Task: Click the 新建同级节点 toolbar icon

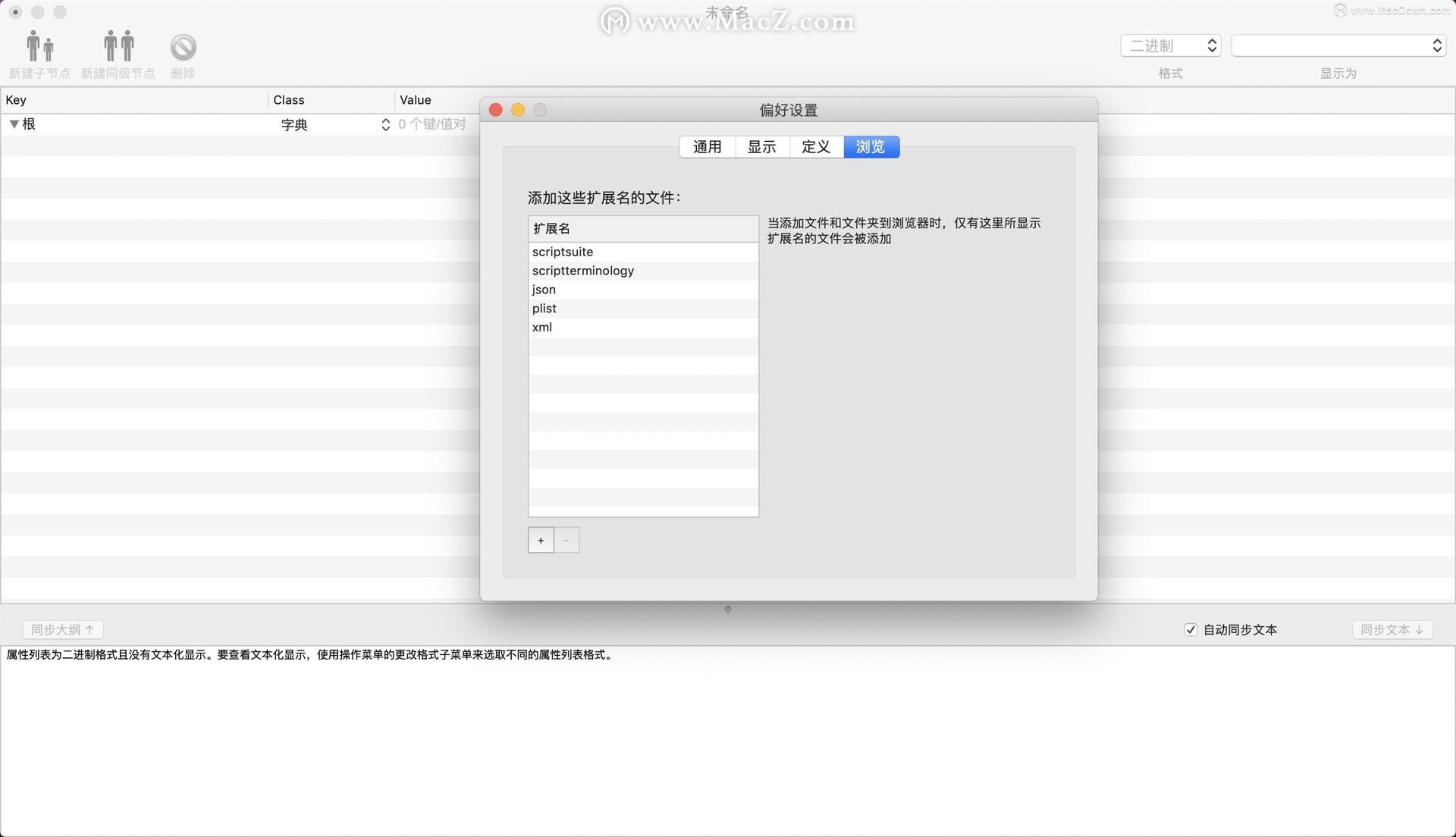Action: pyautogui.click(x=118, y=47)
